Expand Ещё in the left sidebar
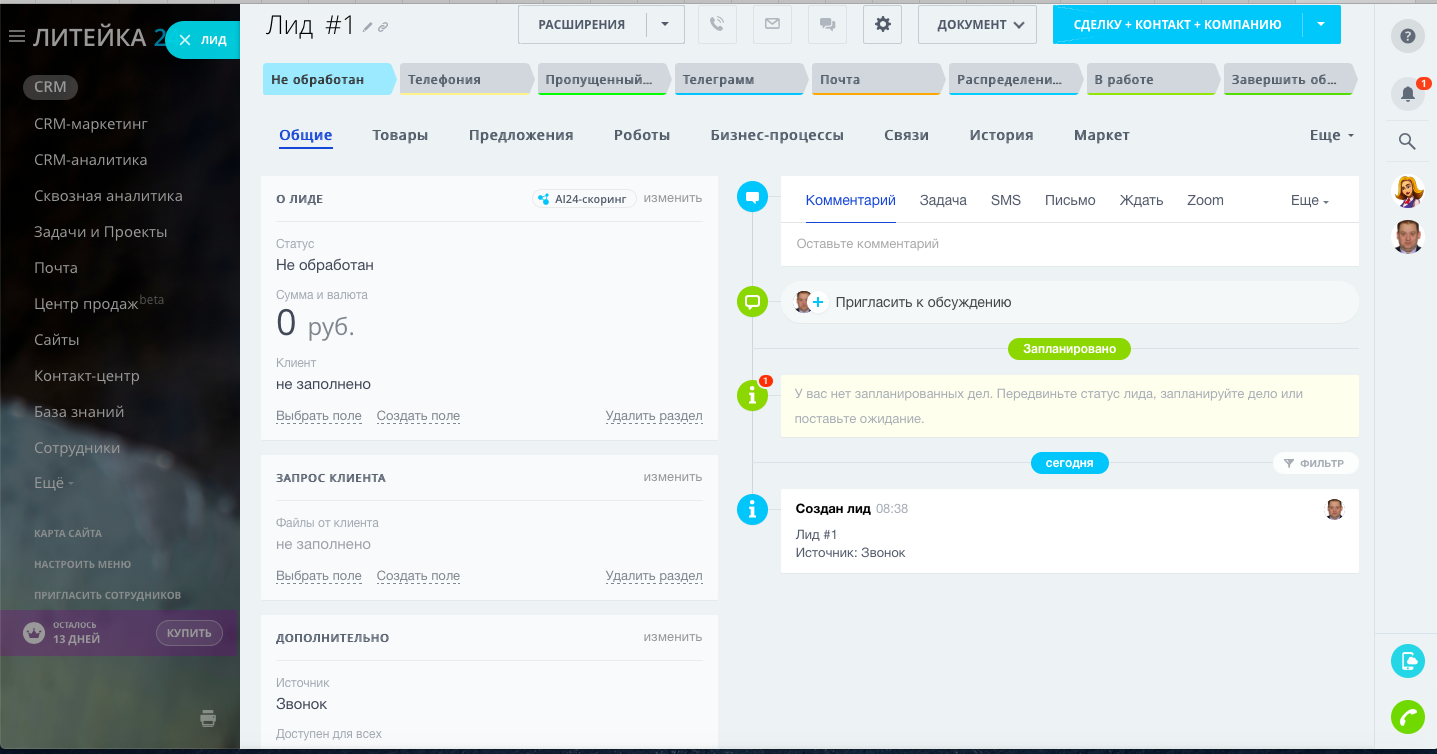The image size is (1437, 754). (54, 483)
